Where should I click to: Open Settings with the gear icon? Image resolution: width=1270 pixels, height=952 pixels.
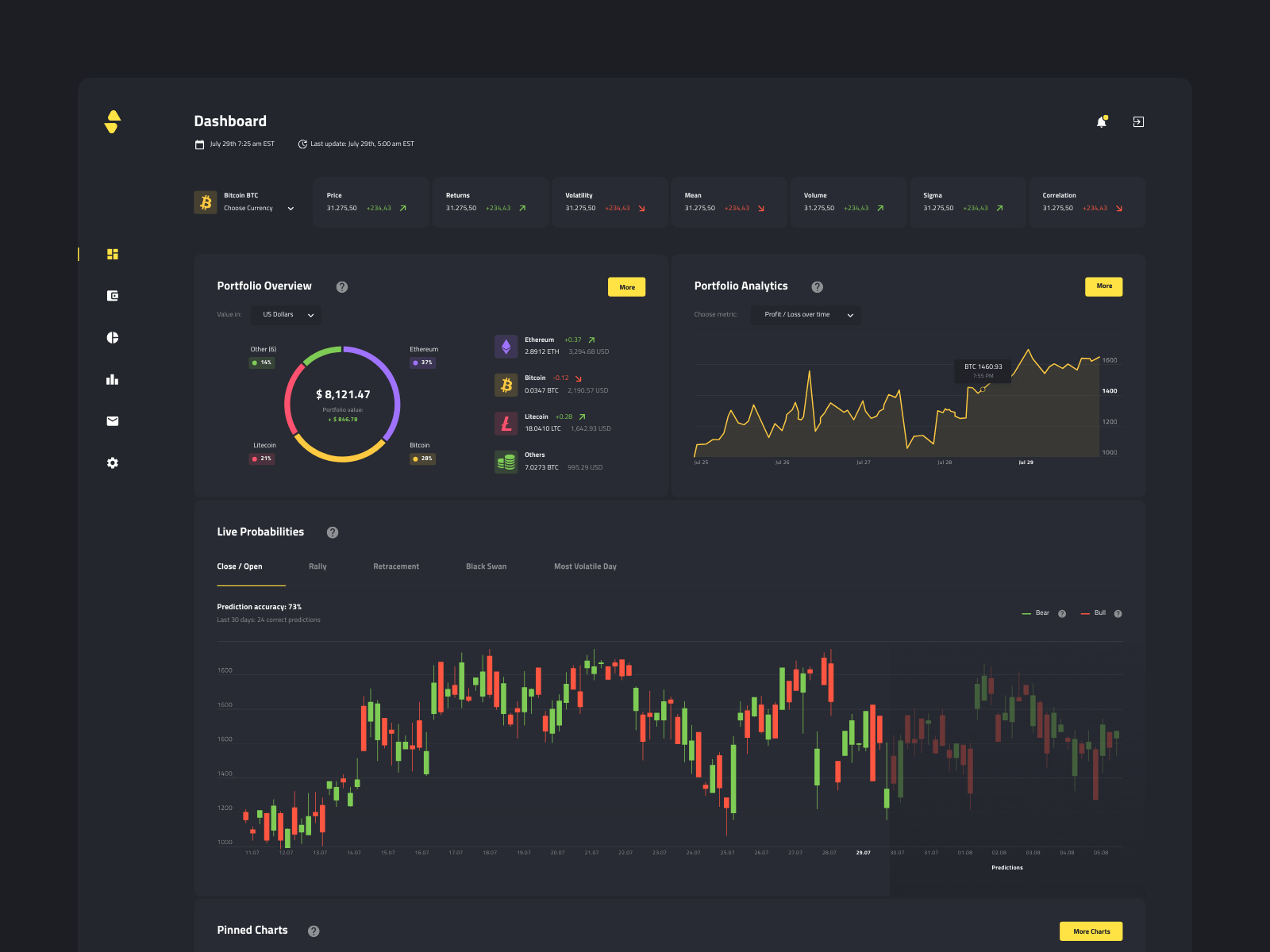point(112,463)
